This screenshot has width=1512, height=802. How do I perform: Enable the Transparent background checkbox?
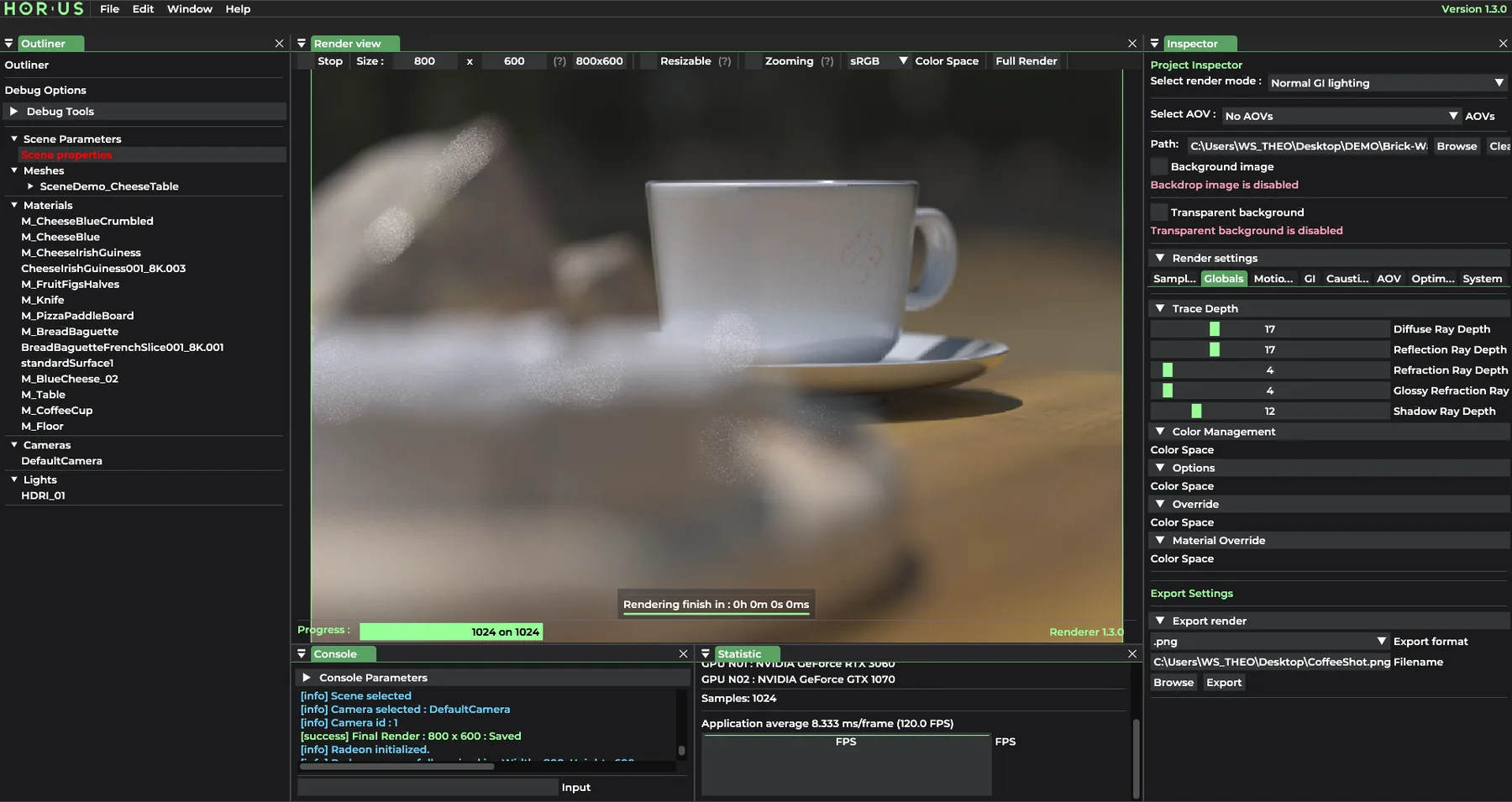point(1159,212)
